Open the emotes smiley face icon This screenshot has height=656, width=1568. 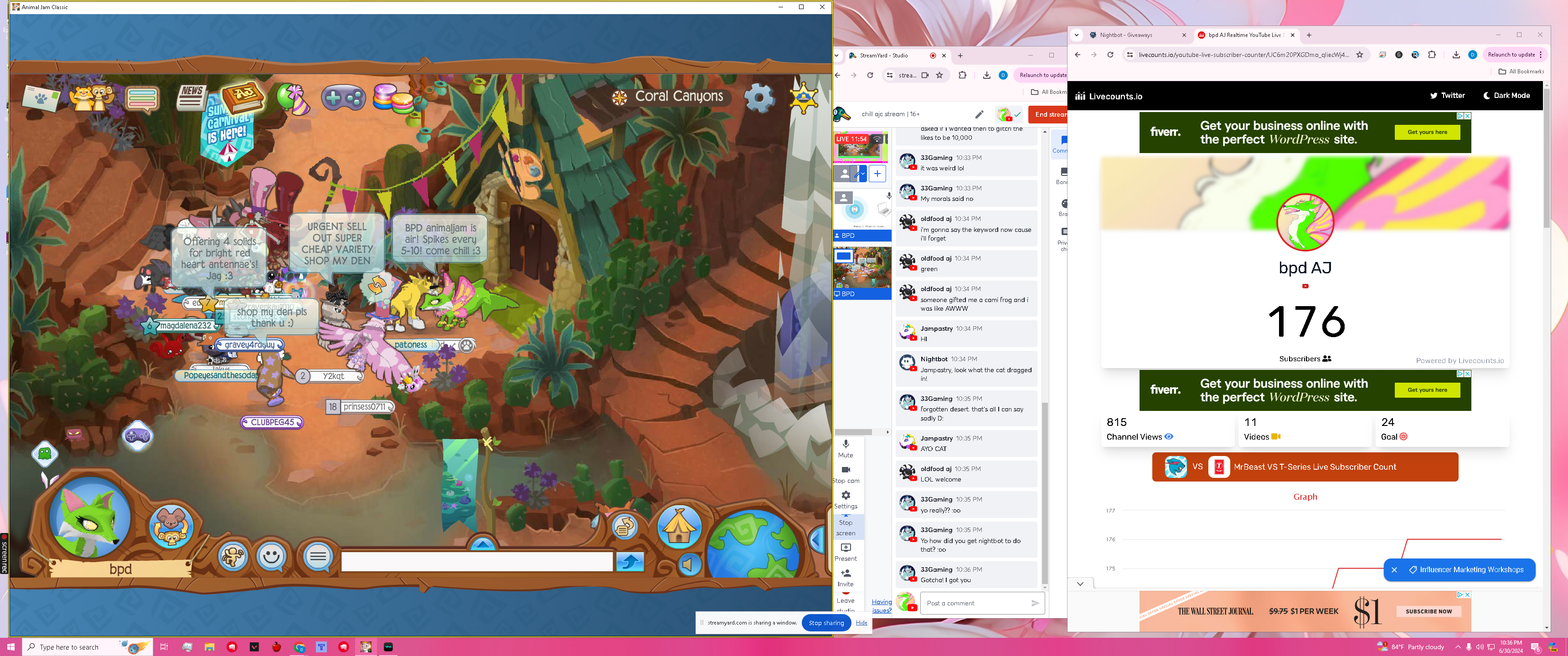272,556
